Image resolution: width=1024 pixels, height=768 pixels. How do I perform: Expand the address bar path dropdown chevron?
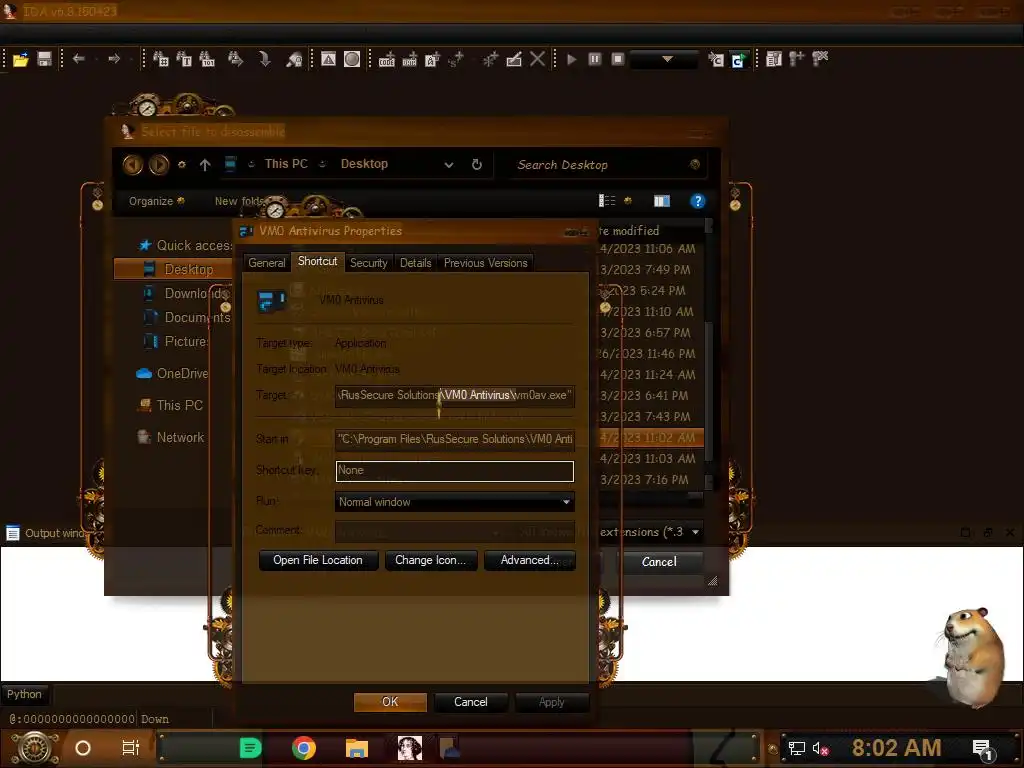pyautogui.click(x=449, y=165)
